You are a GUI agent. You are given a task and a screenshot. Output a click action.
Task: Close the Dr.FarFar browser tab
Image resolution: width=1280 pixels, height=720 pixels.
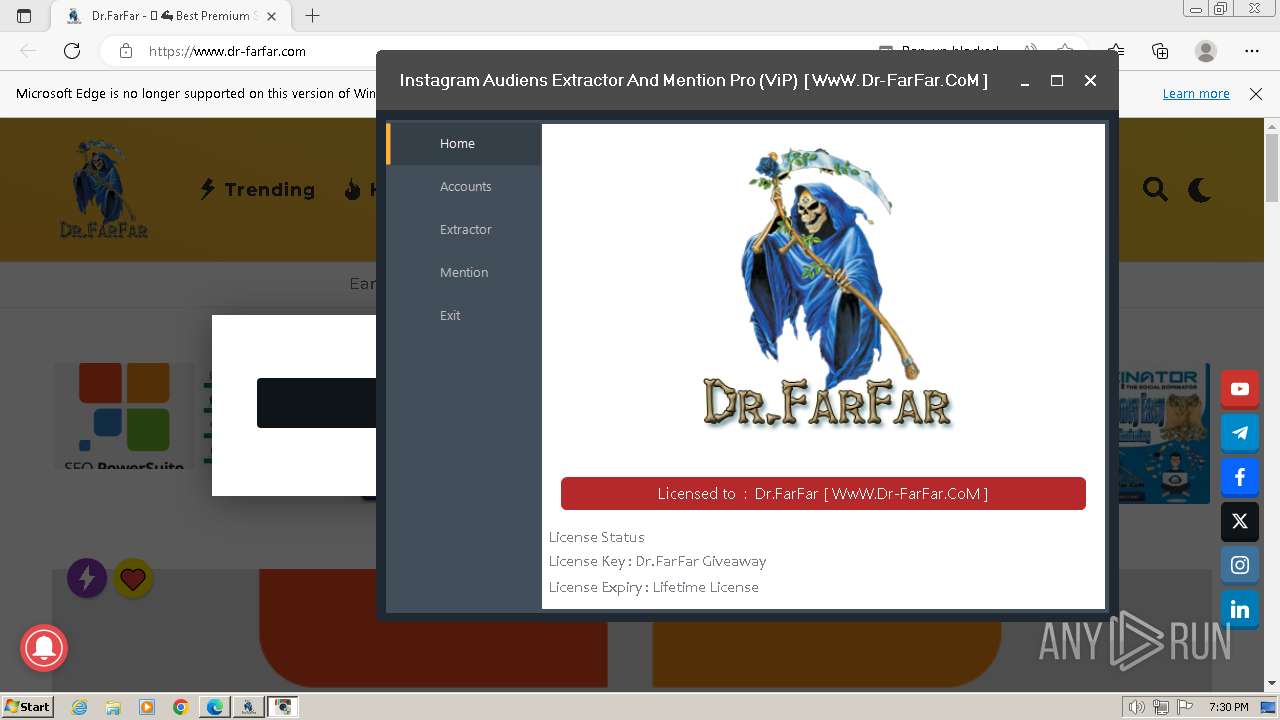[271, 16]
